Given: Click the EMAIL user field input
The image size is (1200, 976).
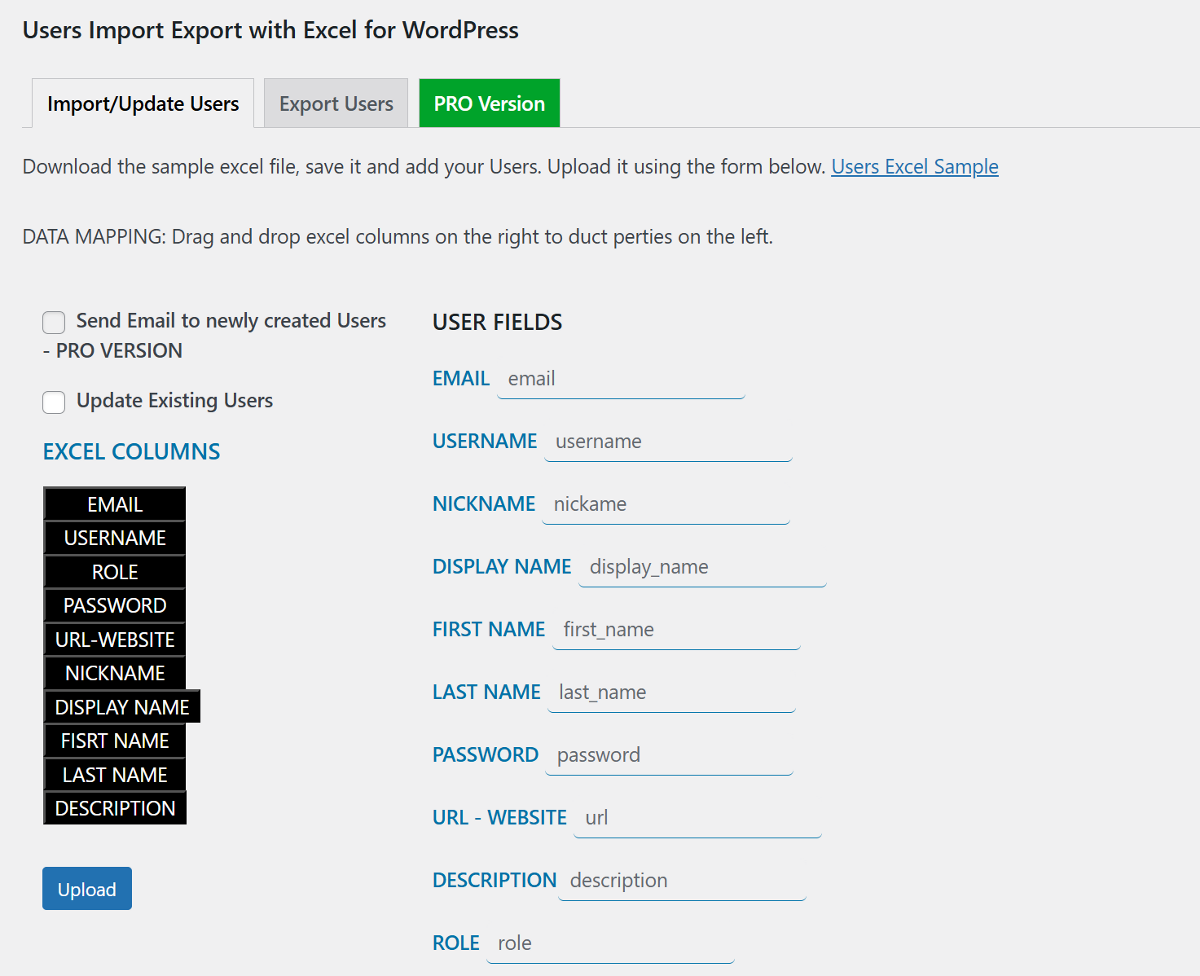Looking at the screenshot, I should [620, 378].
